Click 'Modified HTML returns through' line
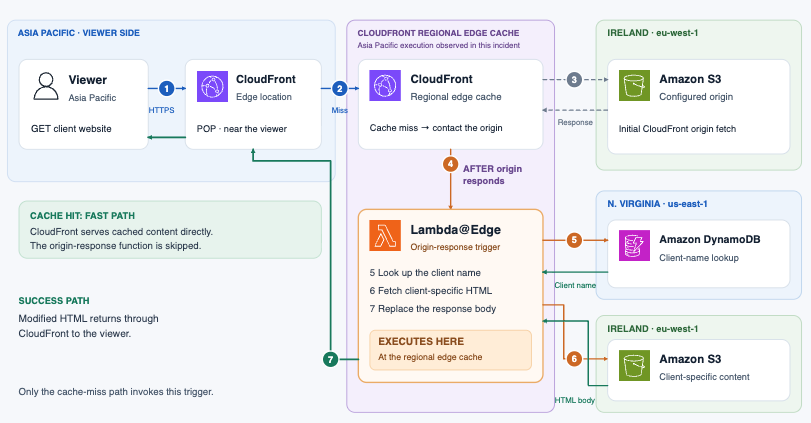 (x=88, y=319)
